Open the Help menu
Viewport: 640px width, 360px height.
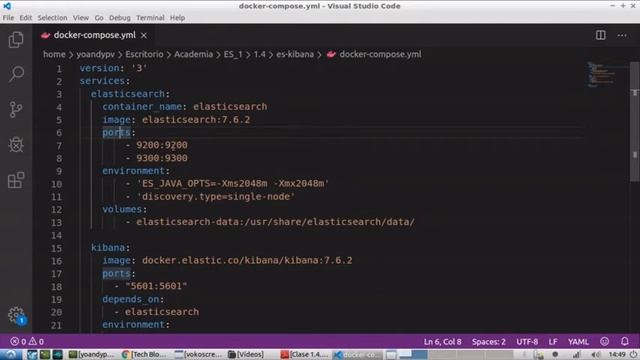point(177,18)
